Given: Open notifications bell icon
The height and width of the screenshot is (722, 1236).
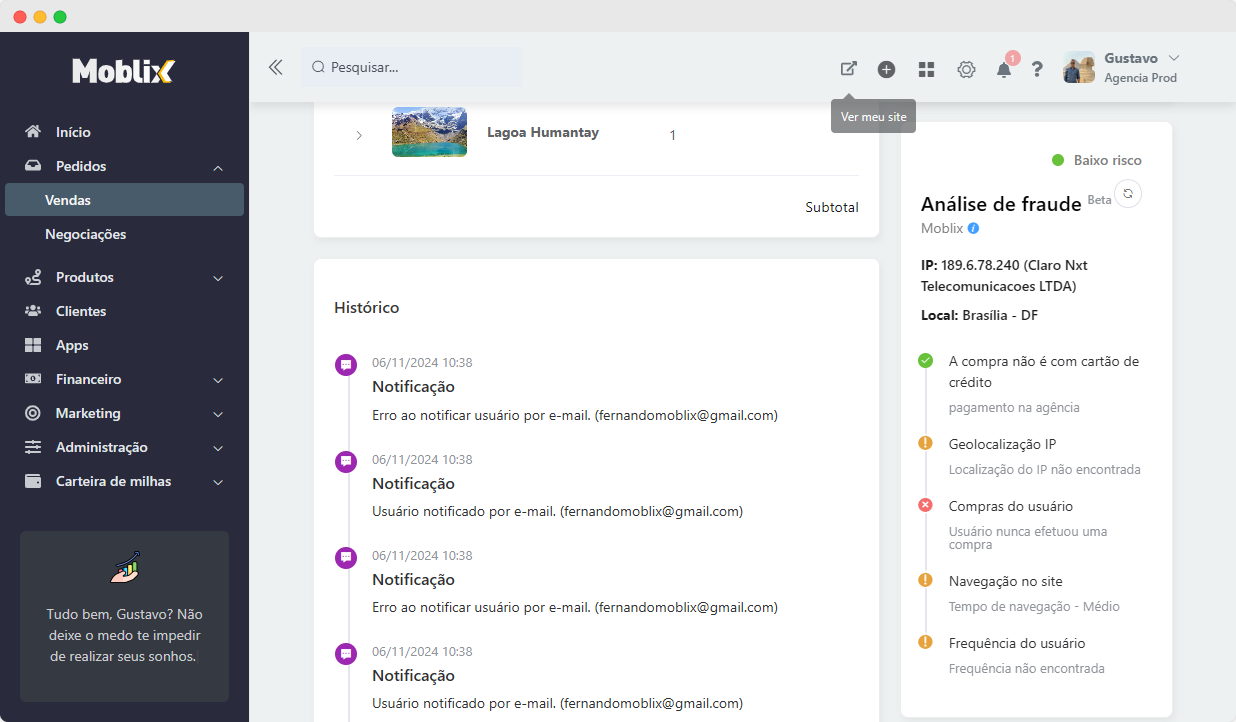Looking at the screenshot, I should [x=1004, y=69].
